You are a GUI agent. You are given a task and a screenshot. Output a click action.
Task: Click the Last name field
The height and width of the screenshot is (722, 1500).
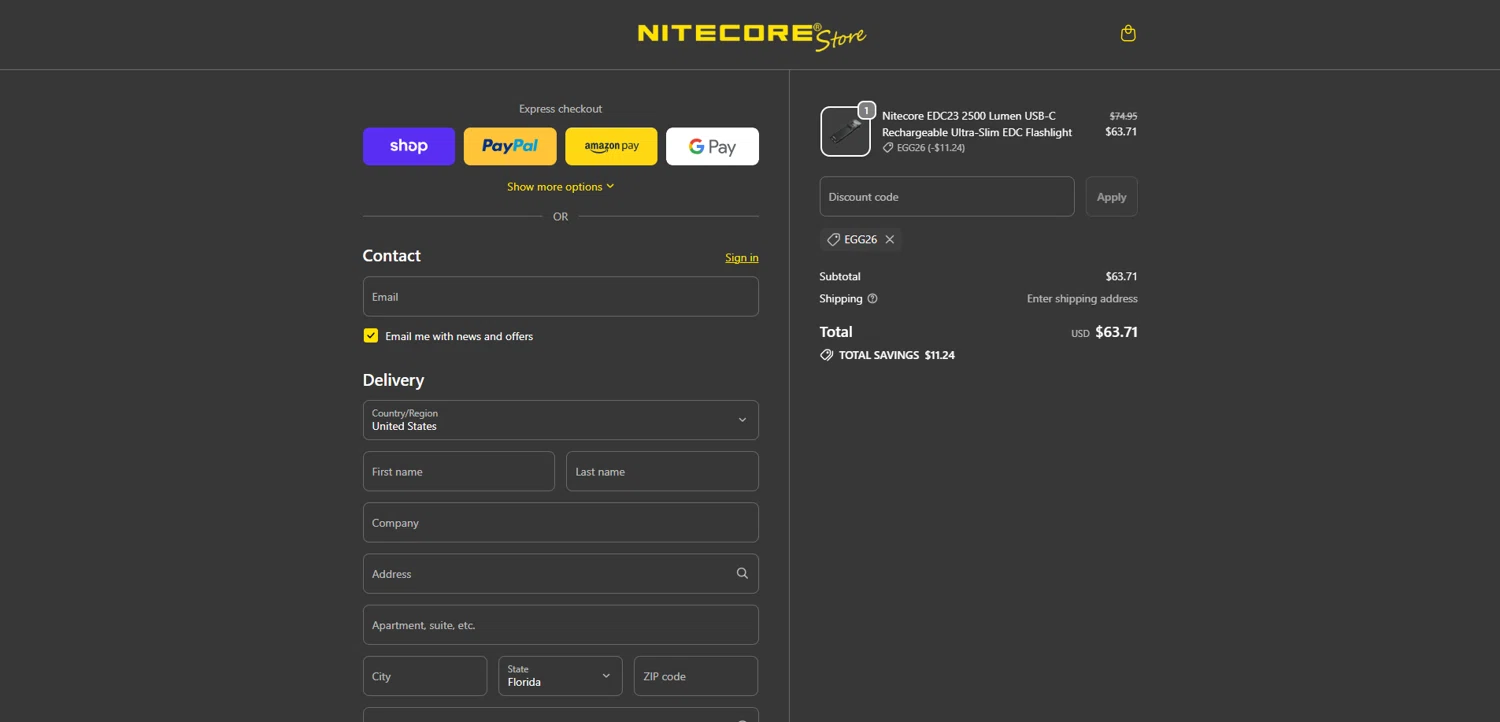click(x=662, y=471)
